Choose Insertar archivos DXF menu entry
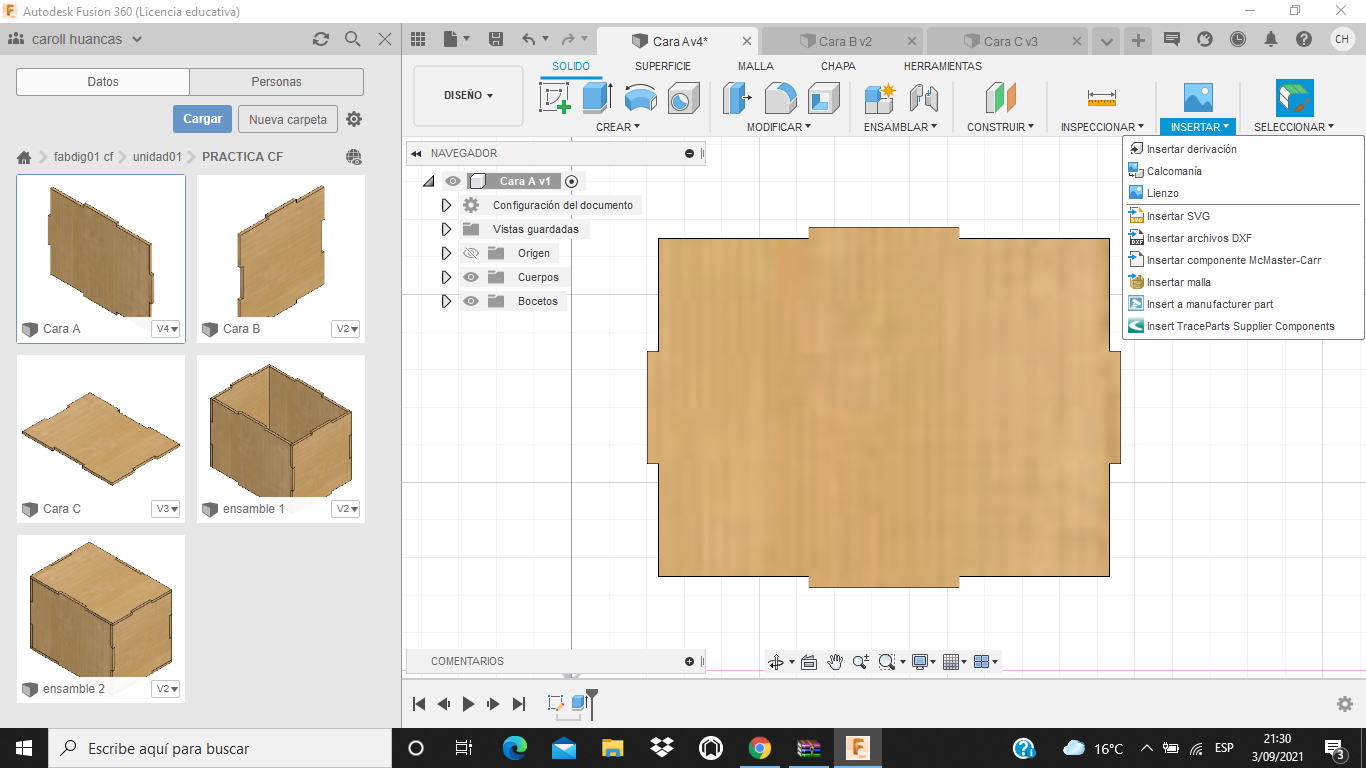The height and width of the screenshot is (768, 1366). point(1198,238)
